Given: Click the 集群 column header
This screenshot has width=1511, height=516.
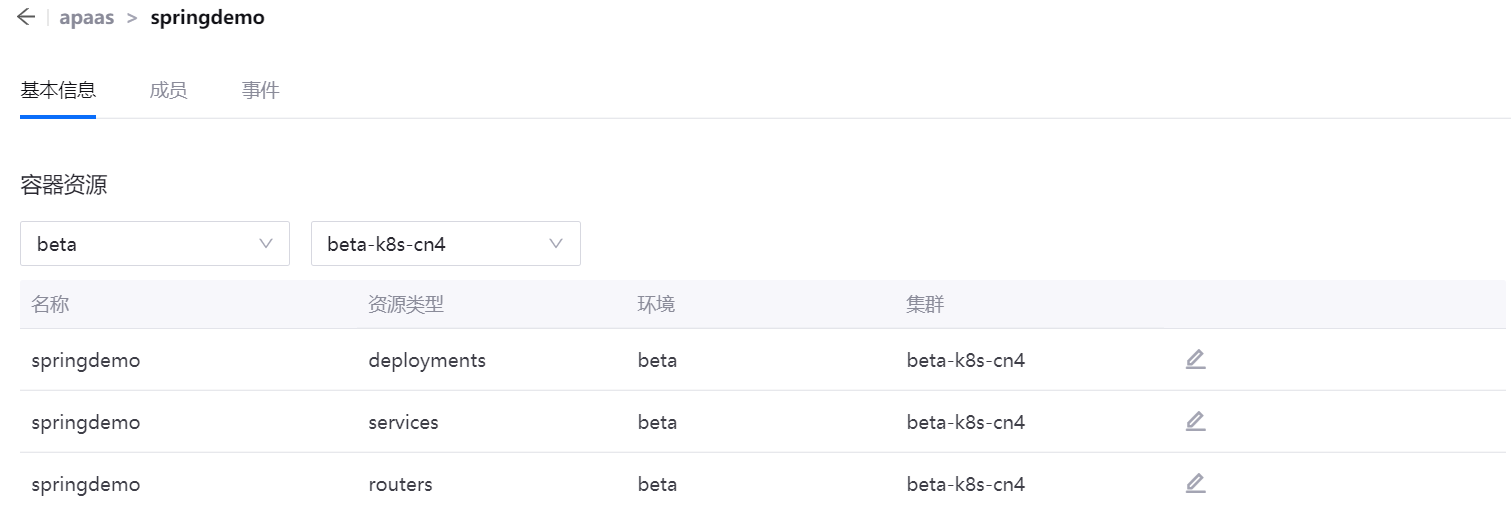Looking at the screenshot, I should tap(925, 305).
